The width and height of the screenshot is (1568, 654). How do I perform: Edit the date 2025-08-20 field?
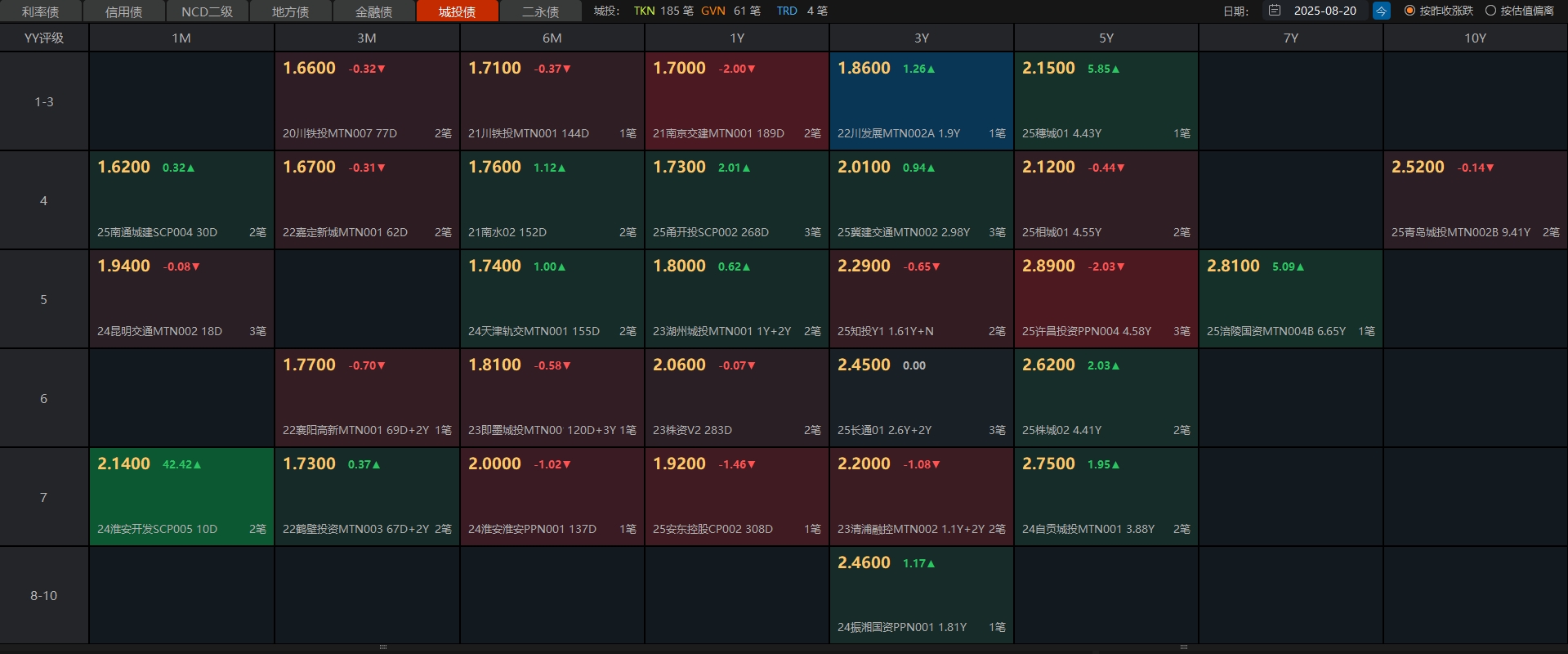(1325, 11)
